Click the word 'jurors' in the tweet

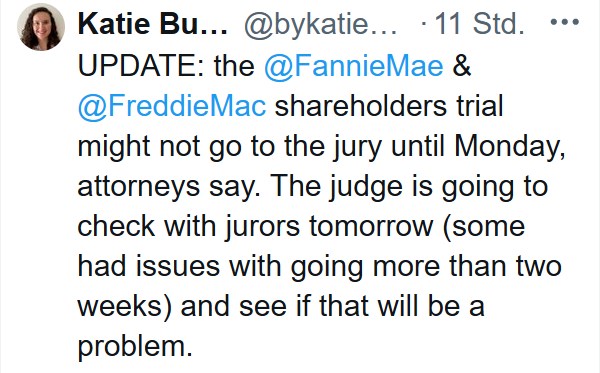[262, 227]
